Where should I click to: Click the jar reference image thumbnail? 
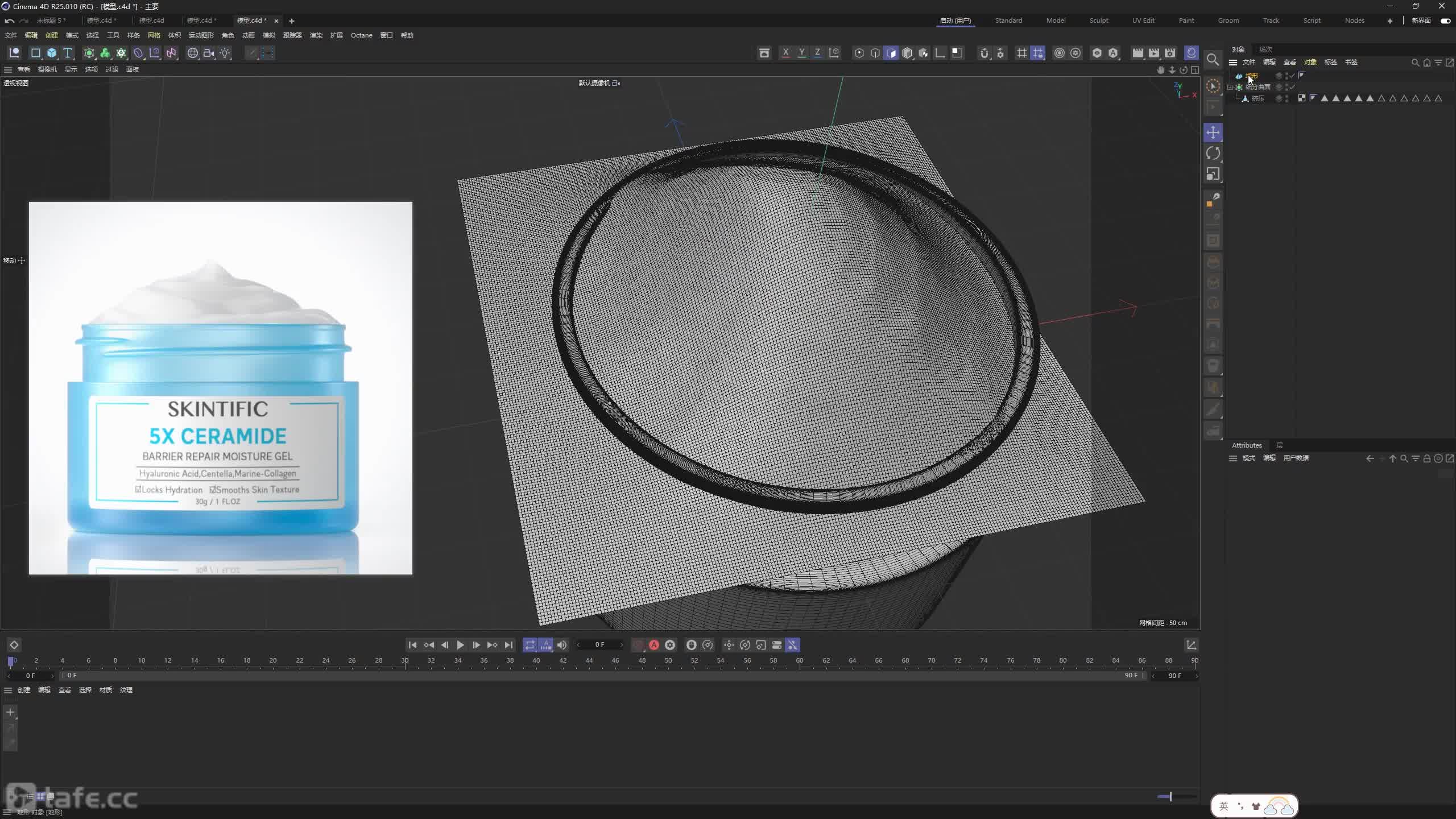pos(221,388)
